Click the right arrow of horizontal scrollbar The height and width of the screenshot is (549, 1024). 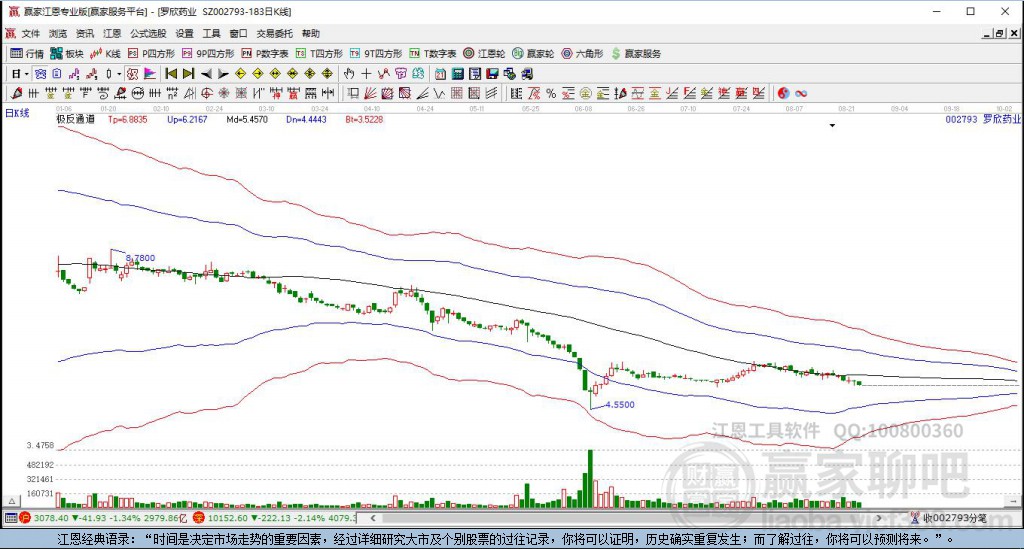(879, 518)
